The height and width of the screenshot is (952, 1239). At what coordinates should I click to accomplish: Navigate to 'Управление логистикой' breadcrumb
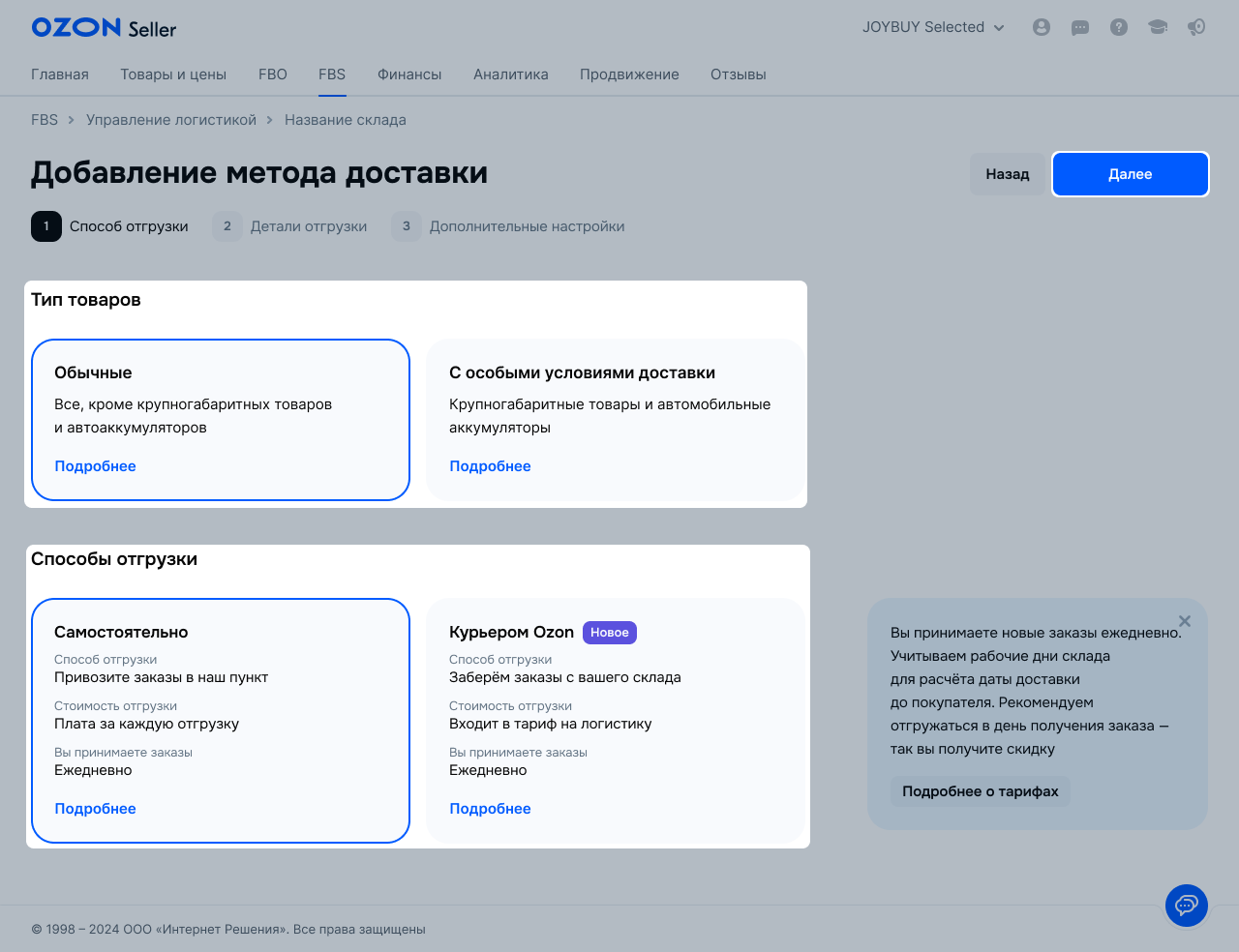coord(171,120)
